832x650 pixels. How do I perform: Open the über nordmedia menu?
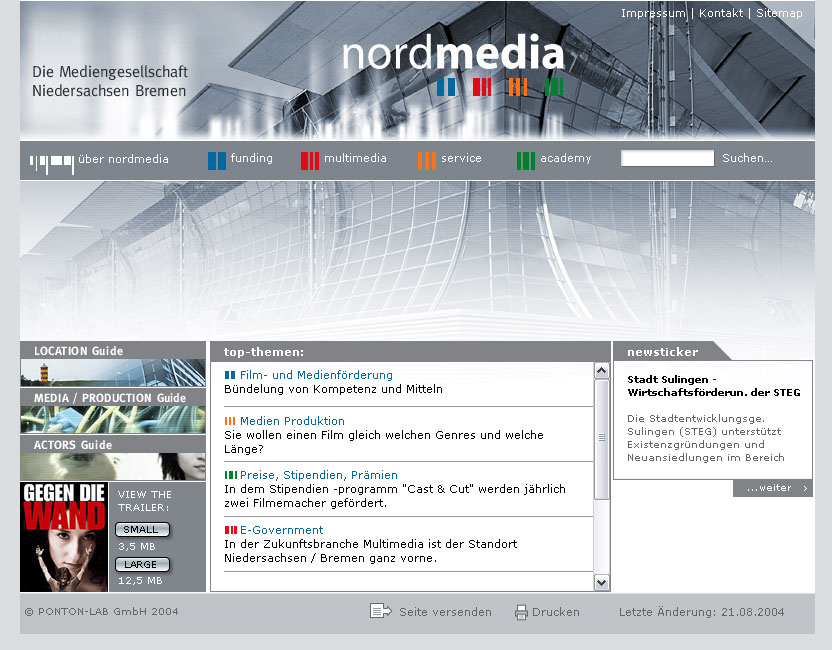tap(123, 159)
